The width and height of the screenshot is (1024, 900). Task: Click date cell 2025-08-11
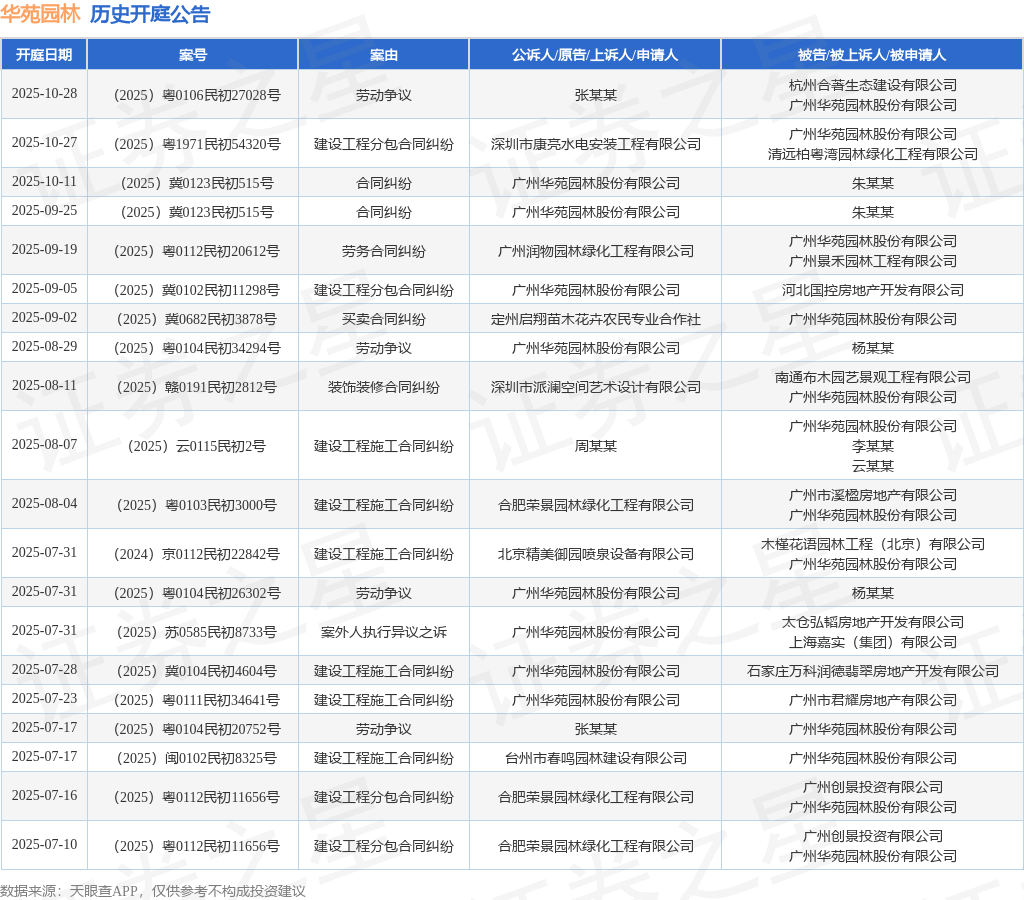pos(44,385)
